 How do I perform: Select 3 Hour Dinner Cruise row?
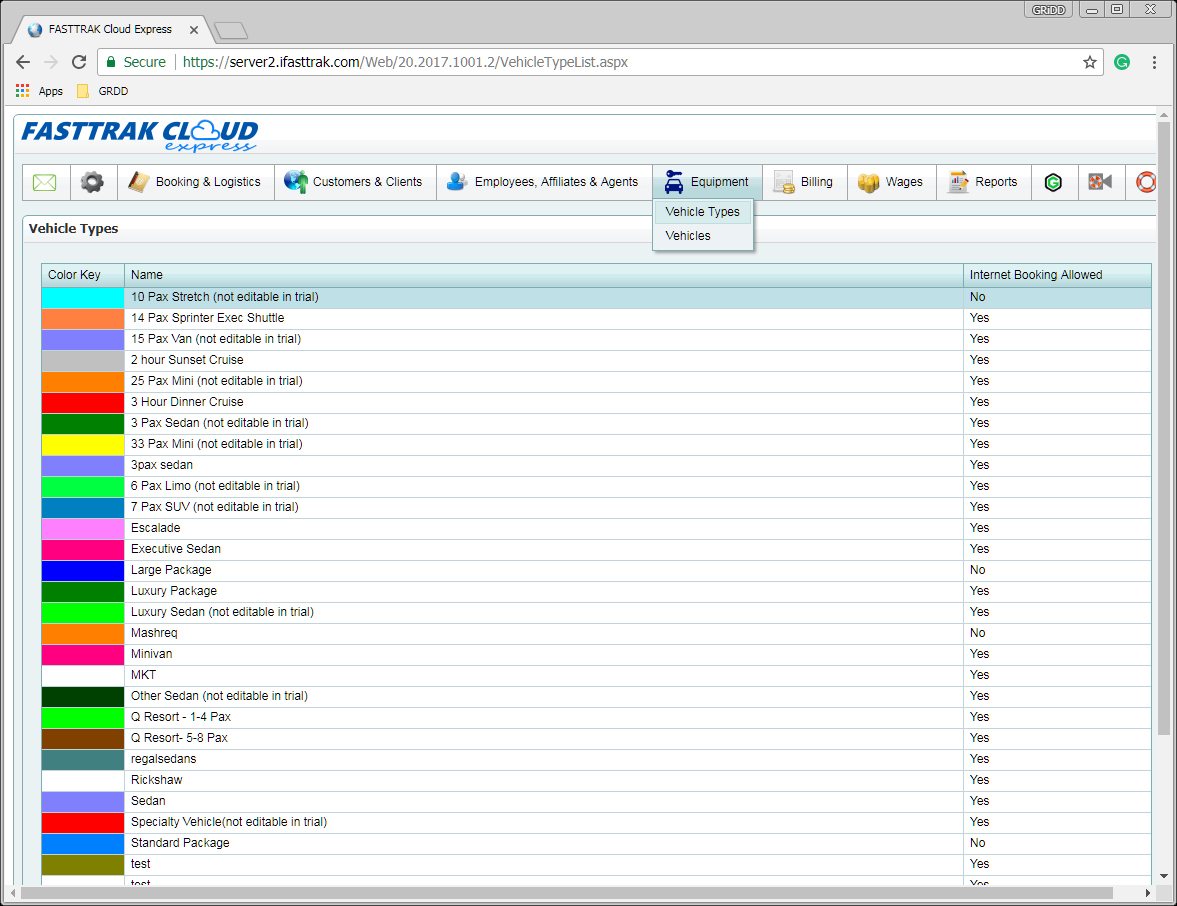click(596, 402)
